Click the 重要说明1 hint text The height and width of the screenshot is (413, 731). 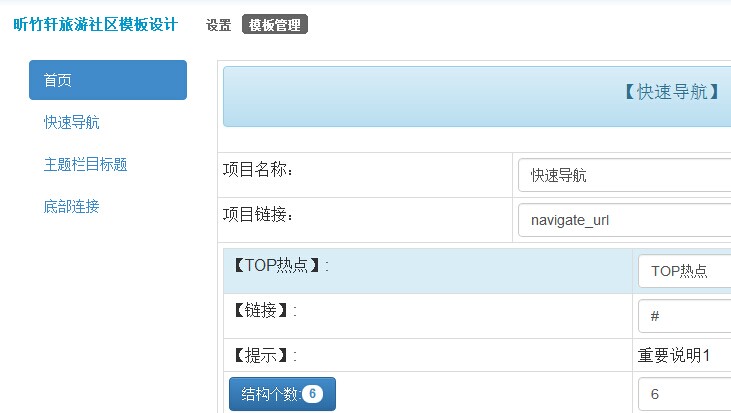click(x=674, y=355)
